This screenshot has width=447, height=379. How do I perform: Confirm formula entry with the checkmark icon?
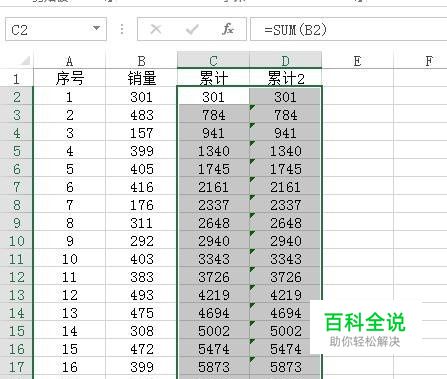[x=192, y=29]
